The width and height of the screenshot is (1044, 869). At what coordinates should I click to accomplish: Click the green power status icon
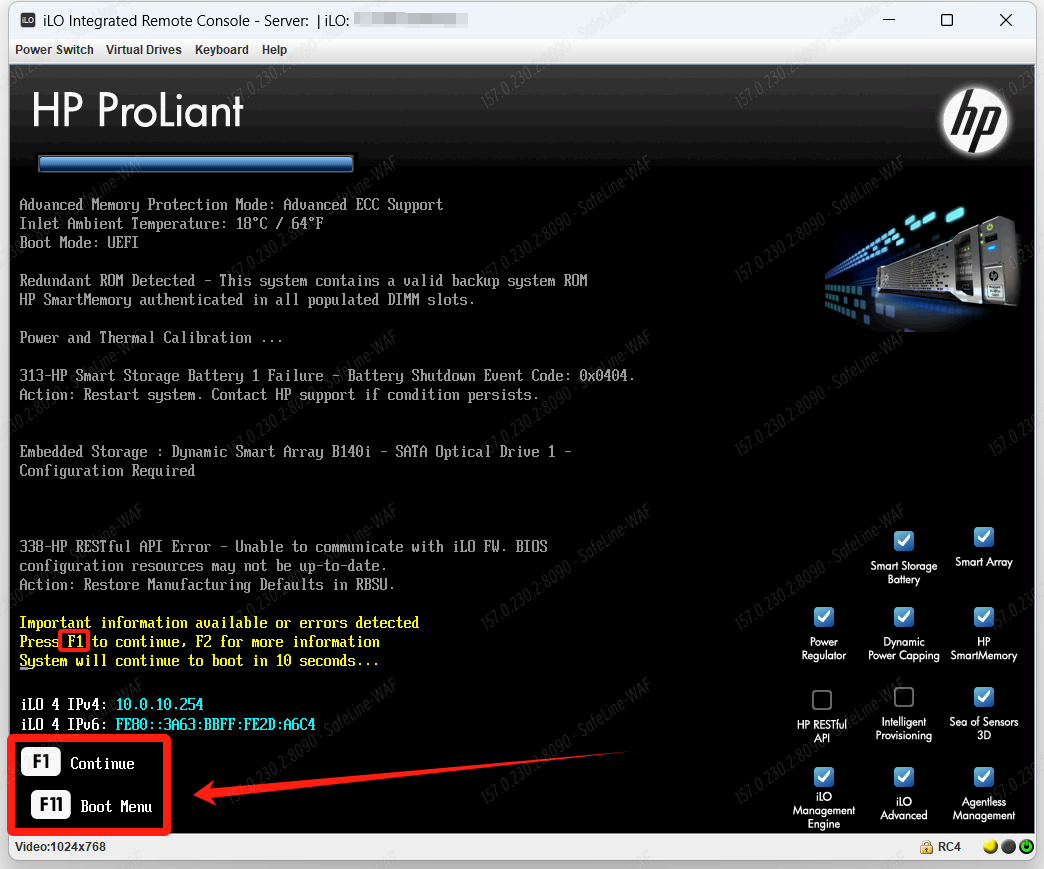coord(1026,847)
